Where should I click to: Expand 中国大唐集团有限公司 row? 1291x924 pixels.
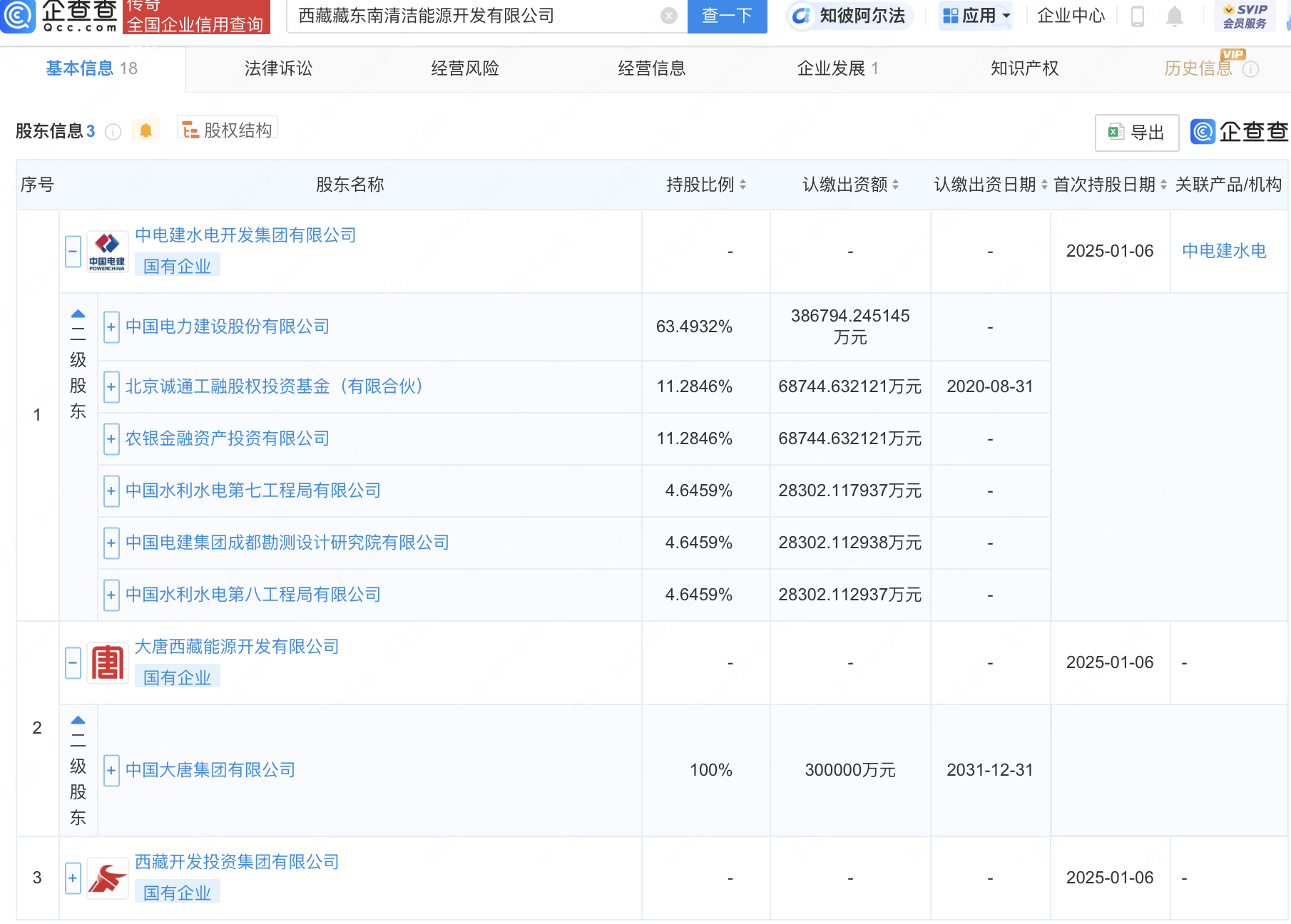[111, 771]
